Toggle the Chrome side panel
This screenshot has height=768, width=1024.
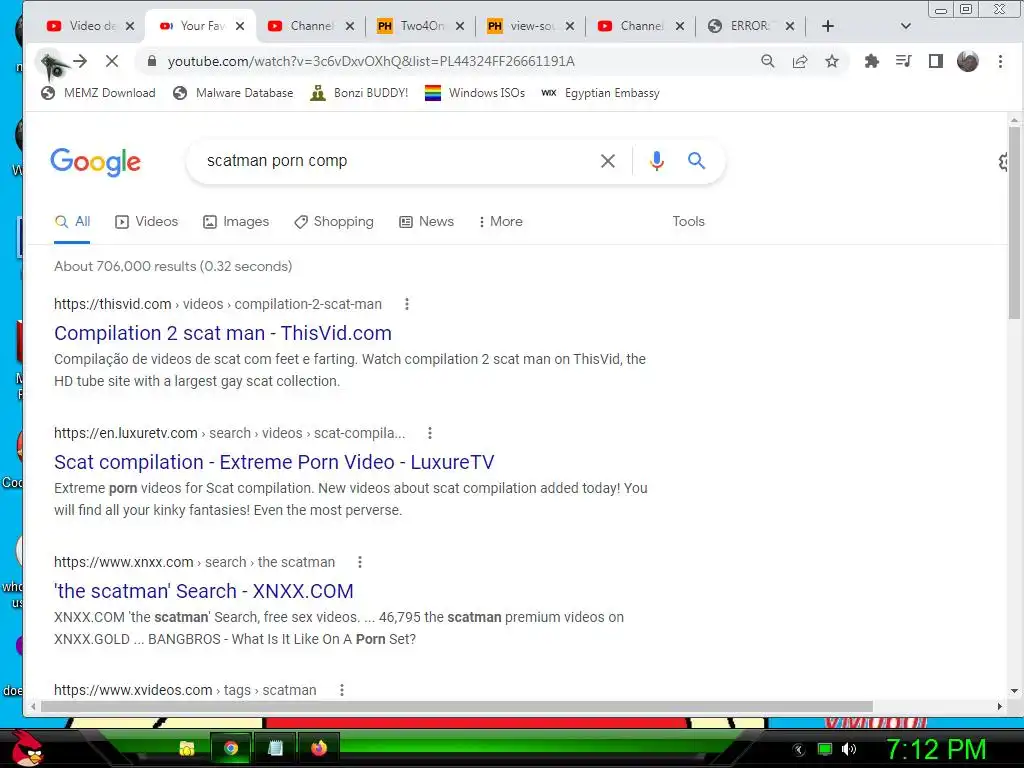pos(936,61)
